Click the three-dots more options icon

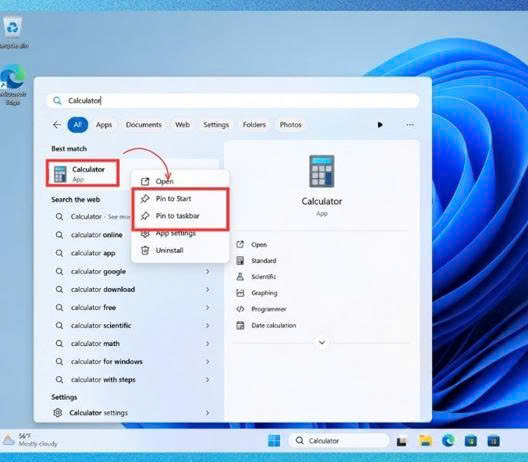point(410,125)
